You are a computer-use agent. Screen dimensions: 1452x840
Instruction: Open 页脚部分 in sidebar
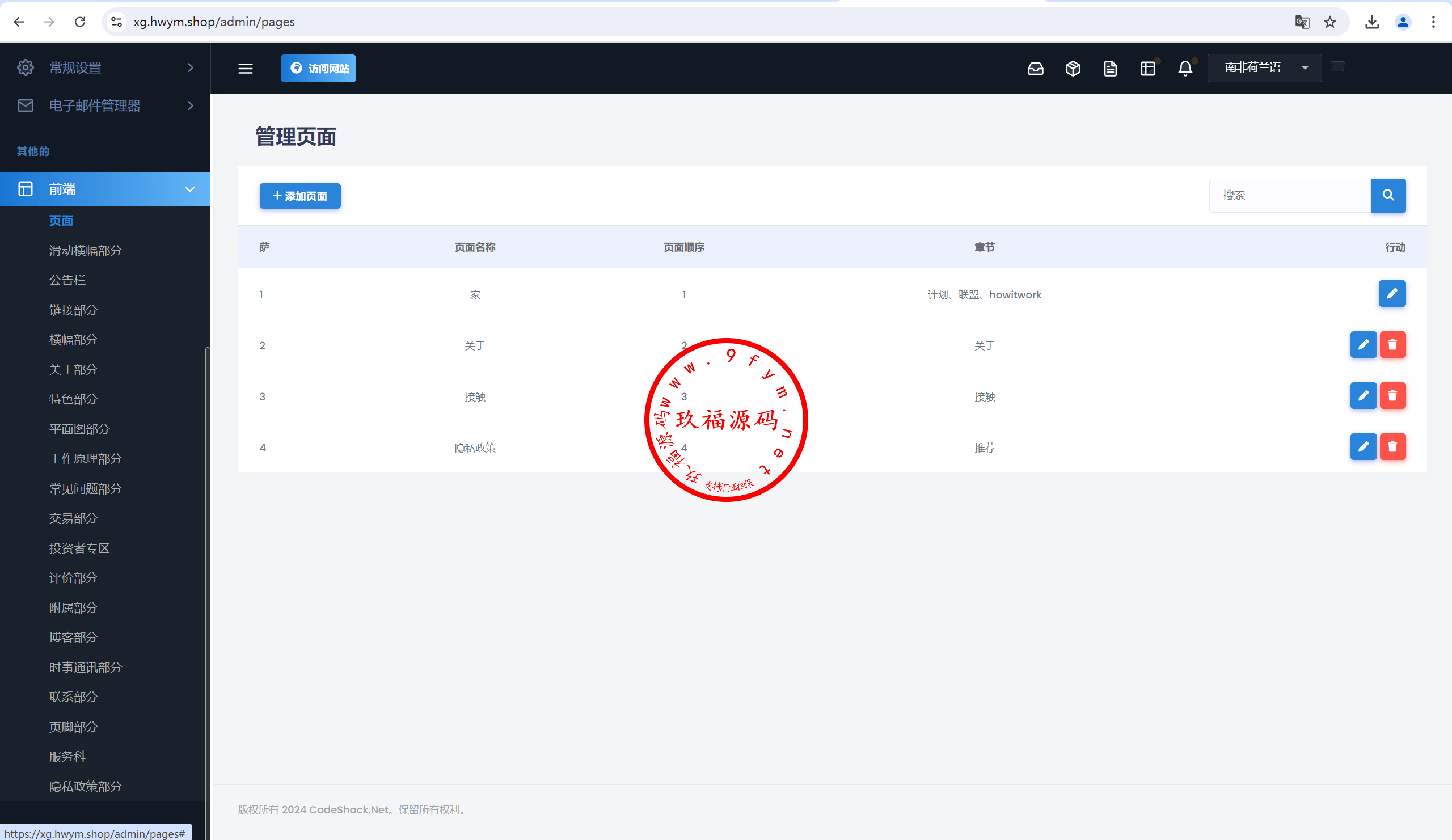point(73,727)
